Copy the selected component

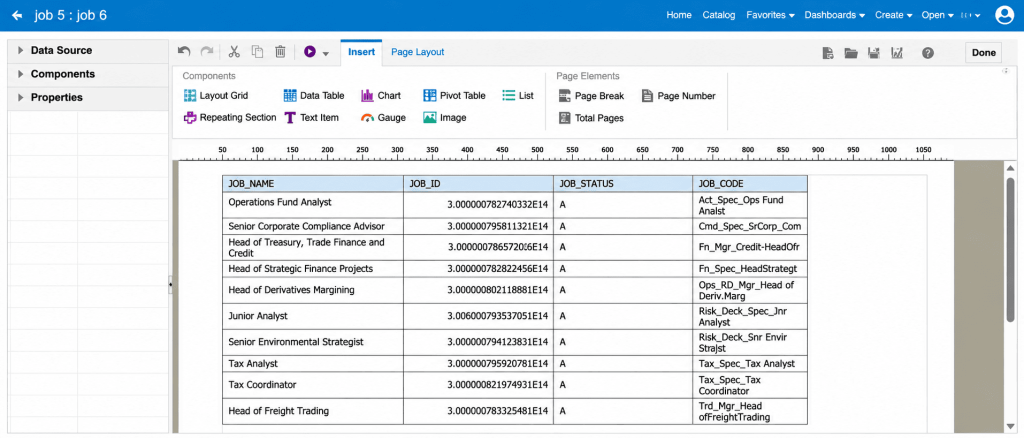click(258, 52)
